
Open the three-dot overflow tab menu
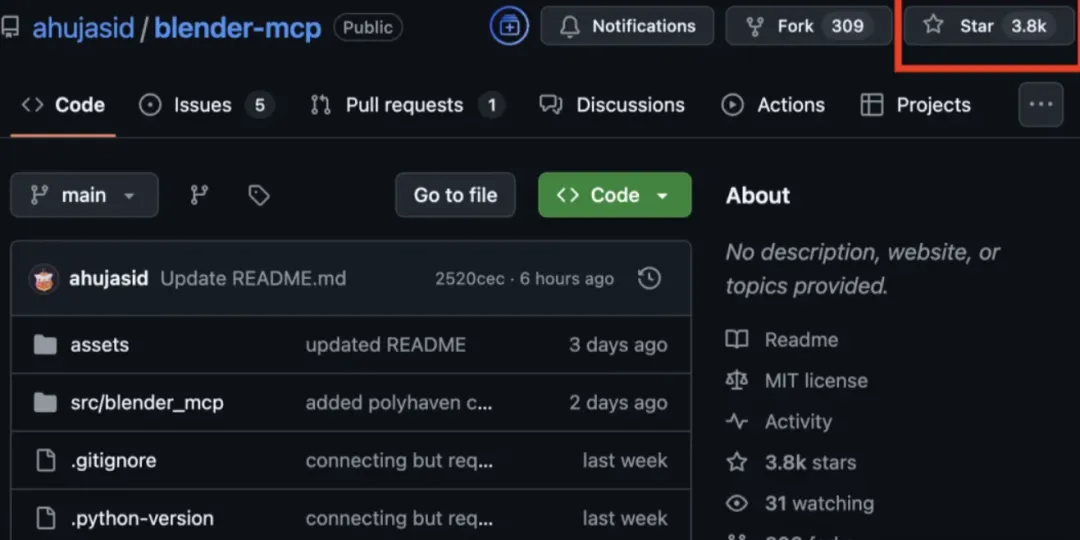tap(1041, 105)
